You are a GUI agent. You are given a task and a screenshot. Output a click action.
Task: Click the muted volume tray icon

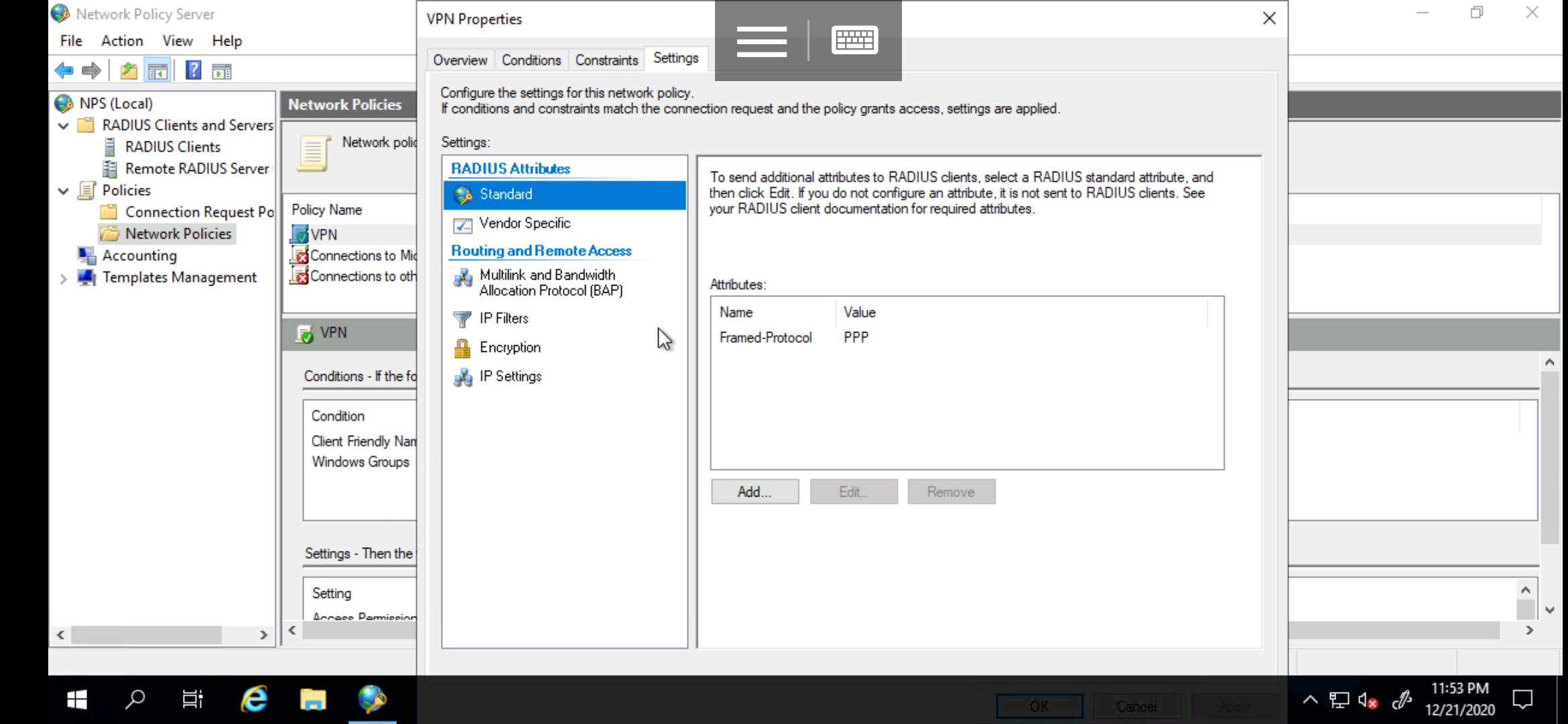(x=1368, y=701)
